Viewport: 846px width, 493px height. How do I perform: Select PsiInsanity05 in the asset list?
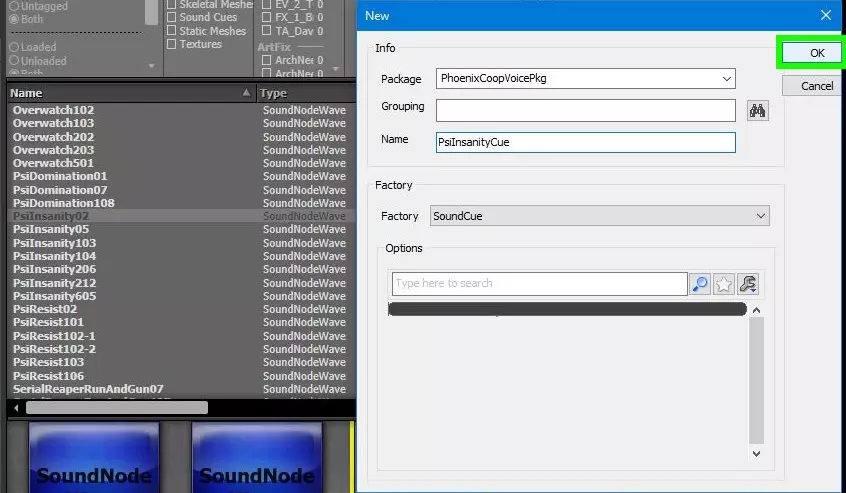[x=51, y=229]
